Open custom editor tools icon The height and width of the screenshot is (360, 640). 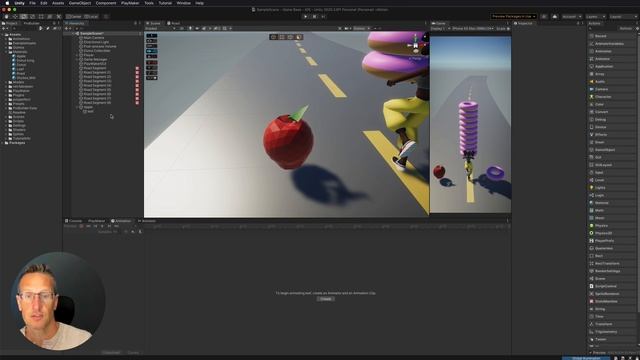58,17
